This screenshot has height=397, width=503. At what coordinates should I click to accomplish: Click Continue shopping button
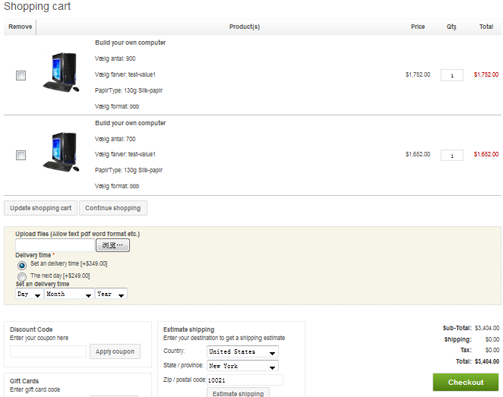113,208
